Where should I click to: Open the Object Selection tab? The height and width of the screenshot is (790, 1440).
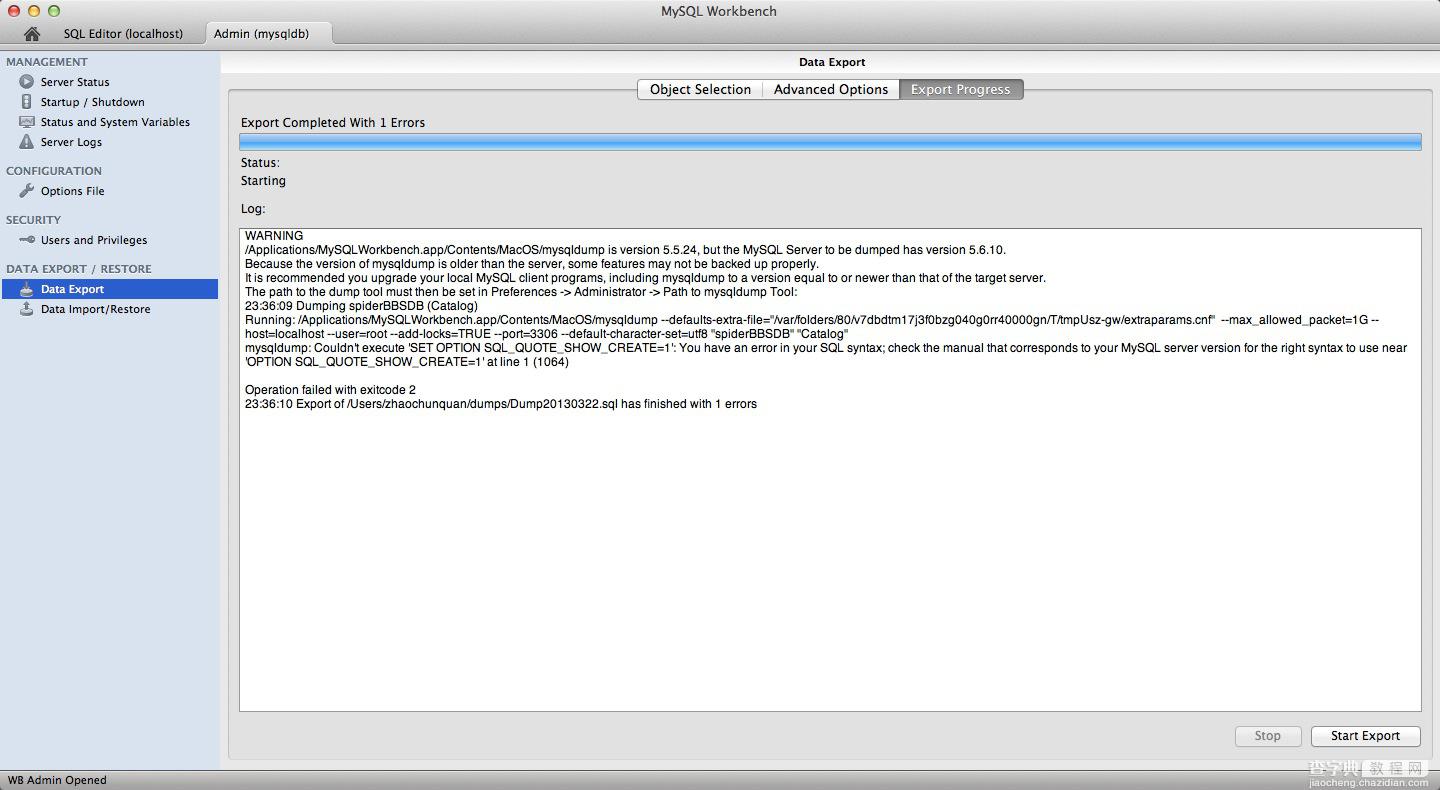coord(700,89)
